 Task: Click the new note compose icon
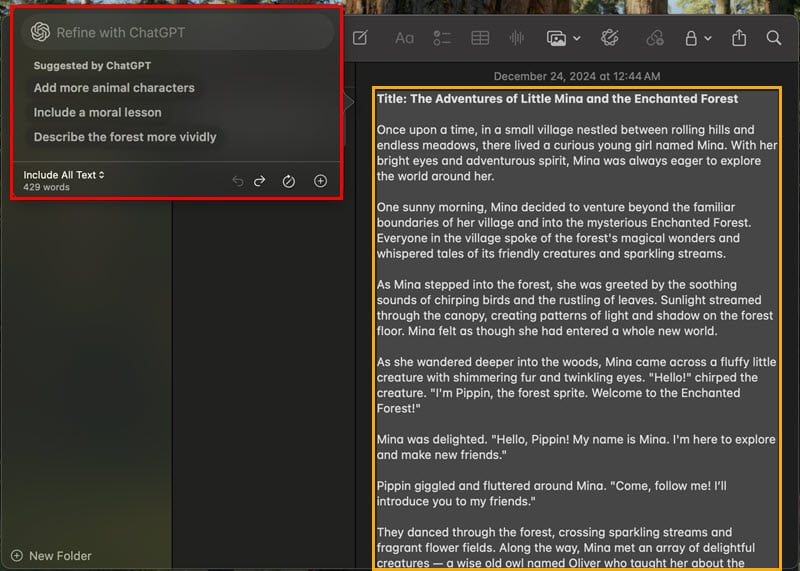360,39
